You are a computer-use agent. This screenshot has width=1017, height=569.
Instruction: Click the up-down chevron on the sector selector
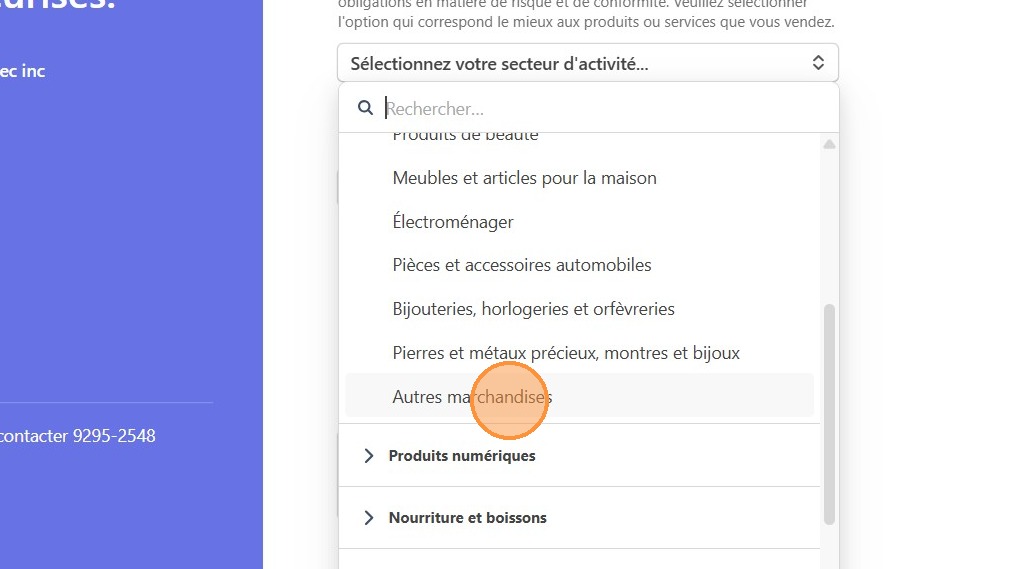818,63
